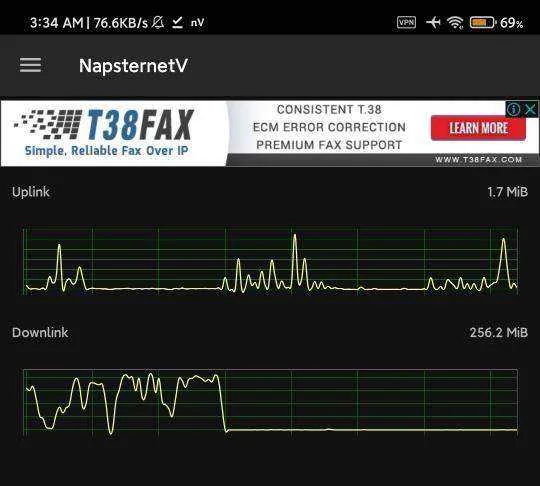Click the 69% battery percentage
540x486 pixels.
coord(512,23)
